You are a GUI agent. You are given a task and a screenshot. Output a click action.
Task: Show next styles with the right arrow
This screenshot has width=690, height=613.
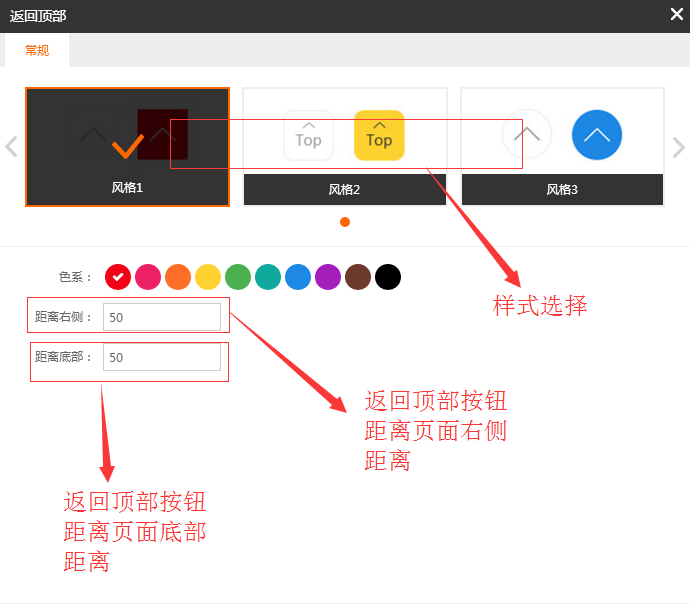click(679, 147)
